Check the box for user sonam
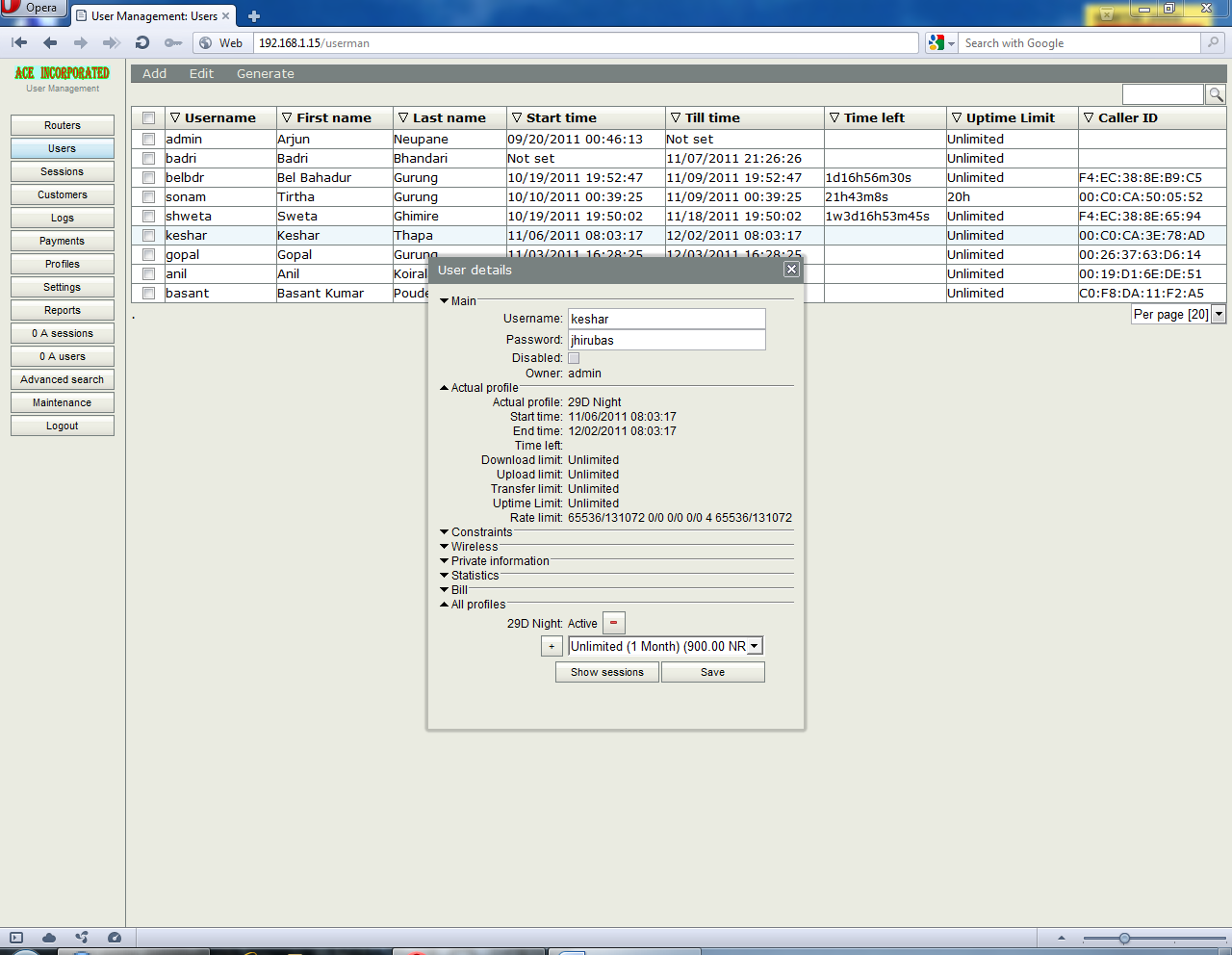Viewport: 1232px width, 955px height. coord(148,196)
